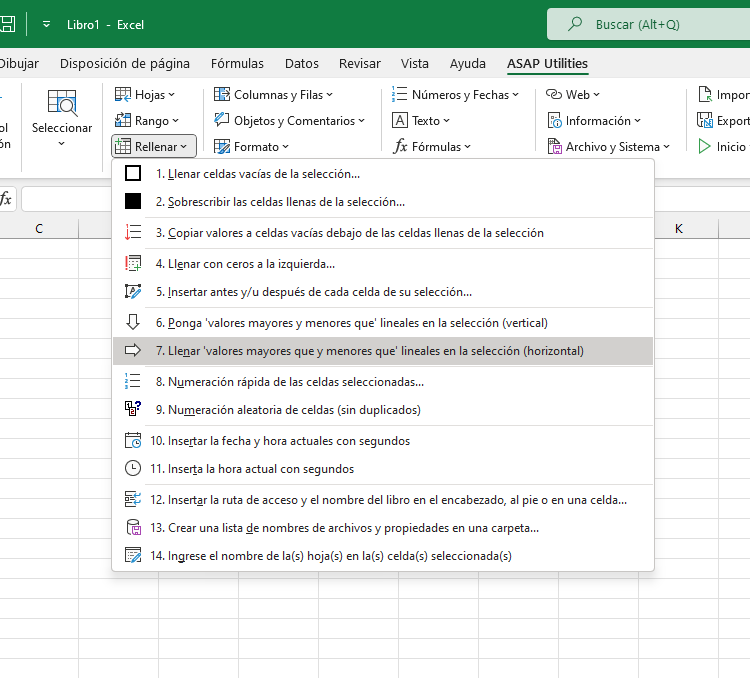
Task: Choose Insertar la fecha y hora actuales
Action: tap(383, 440)
